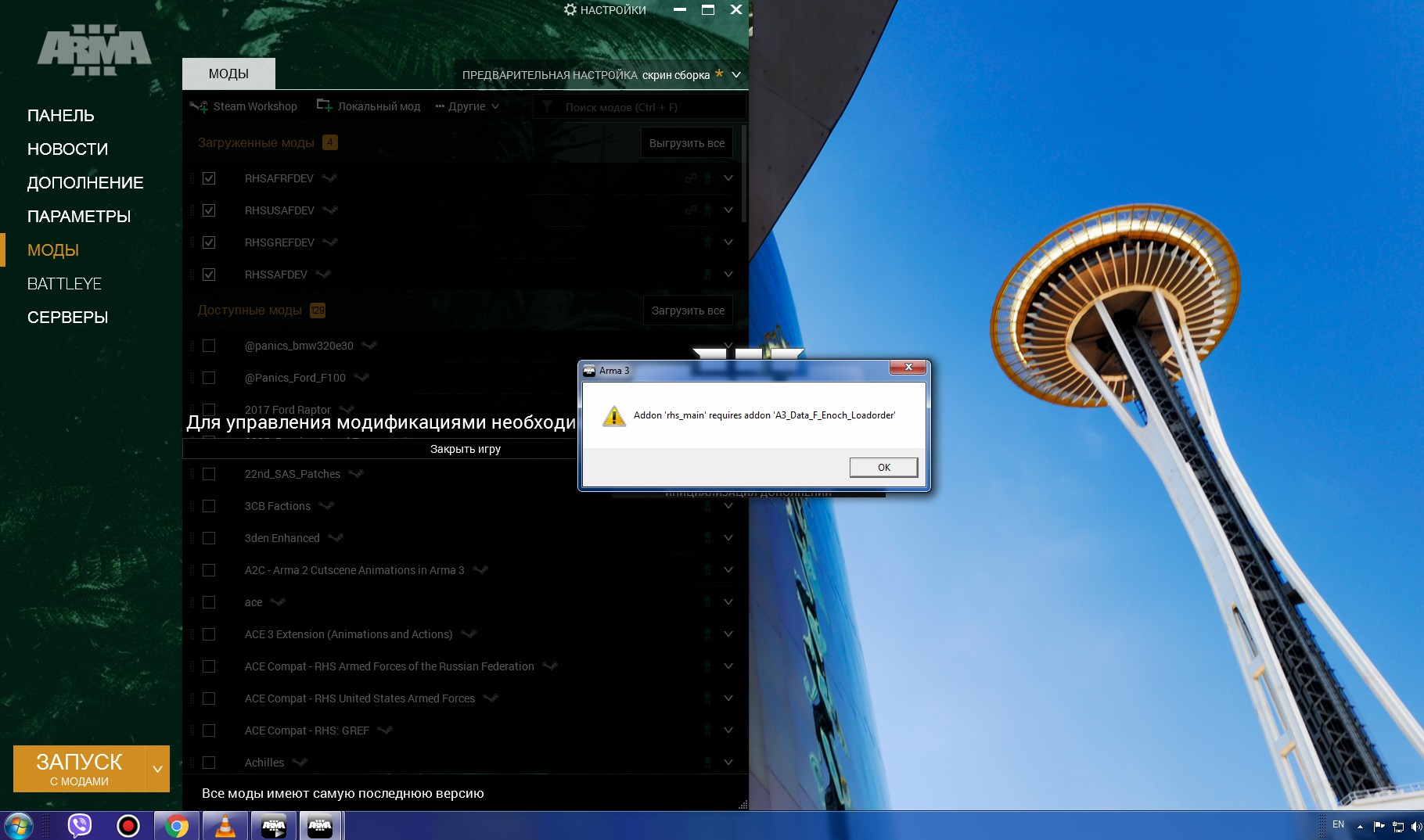This screenshot has width=1424, height=840.
Task: Click the НАСТРОЙКИ gear icon
Action: (x=570, y=10)
